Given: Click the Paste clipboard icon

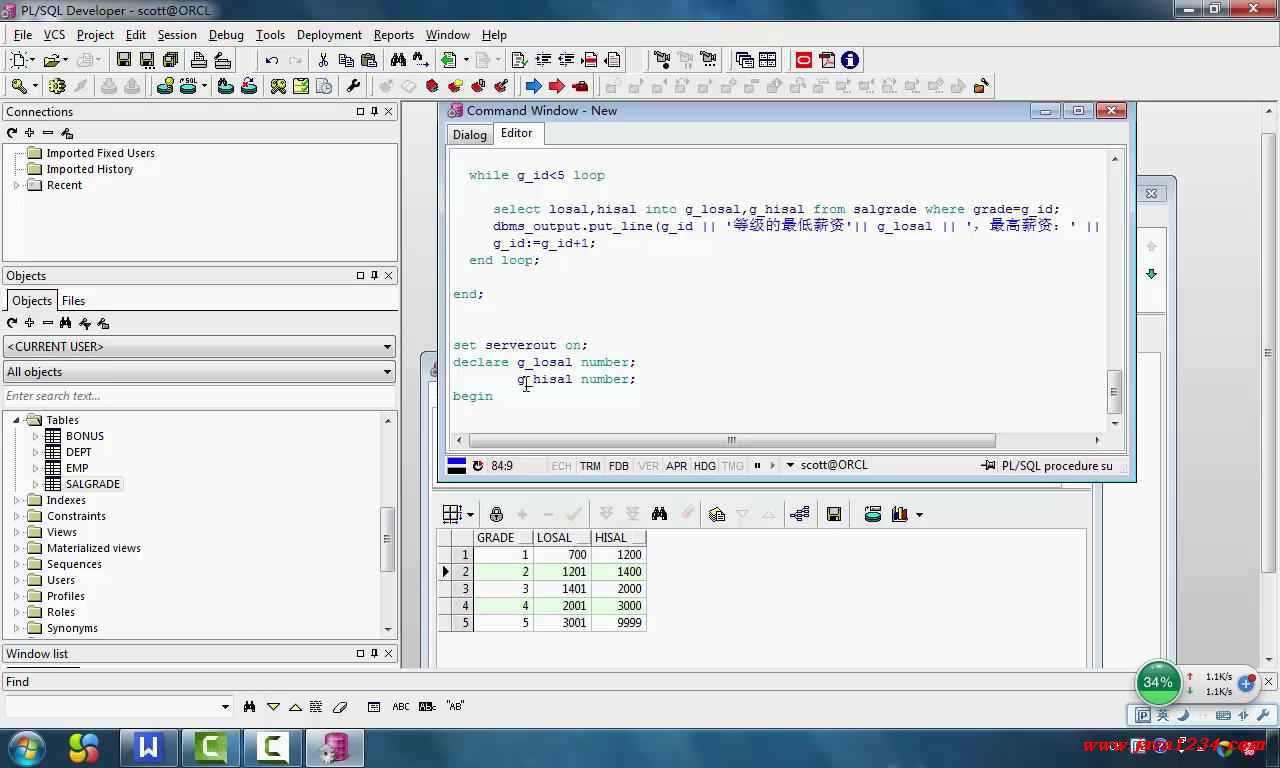Looking at the screenshot, I should tap(369, 60).
